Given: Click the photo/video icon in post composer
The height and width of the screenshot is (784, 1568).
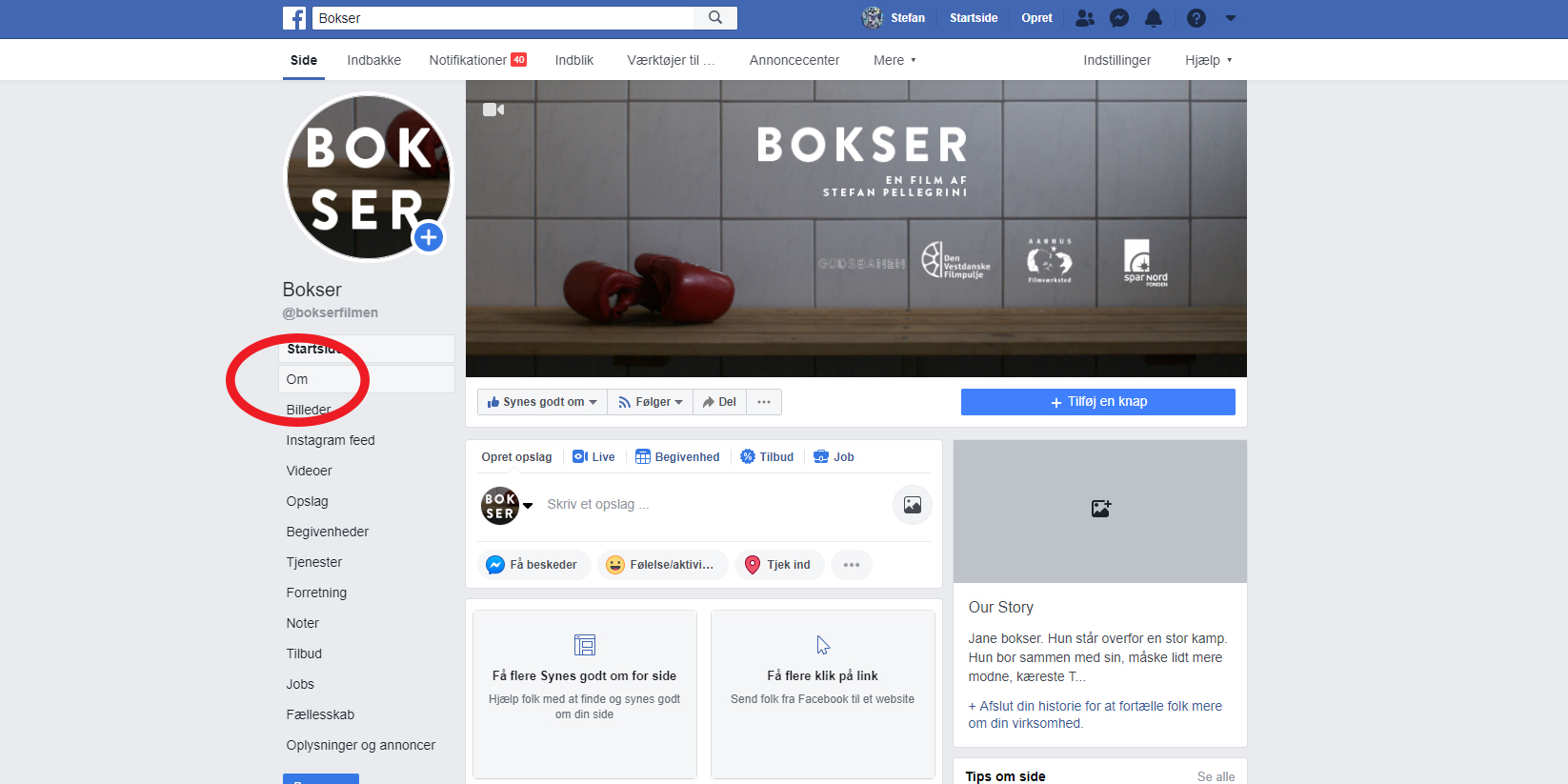Looking at the screenshot, I should pyautogui.click(x=912, y=505).
